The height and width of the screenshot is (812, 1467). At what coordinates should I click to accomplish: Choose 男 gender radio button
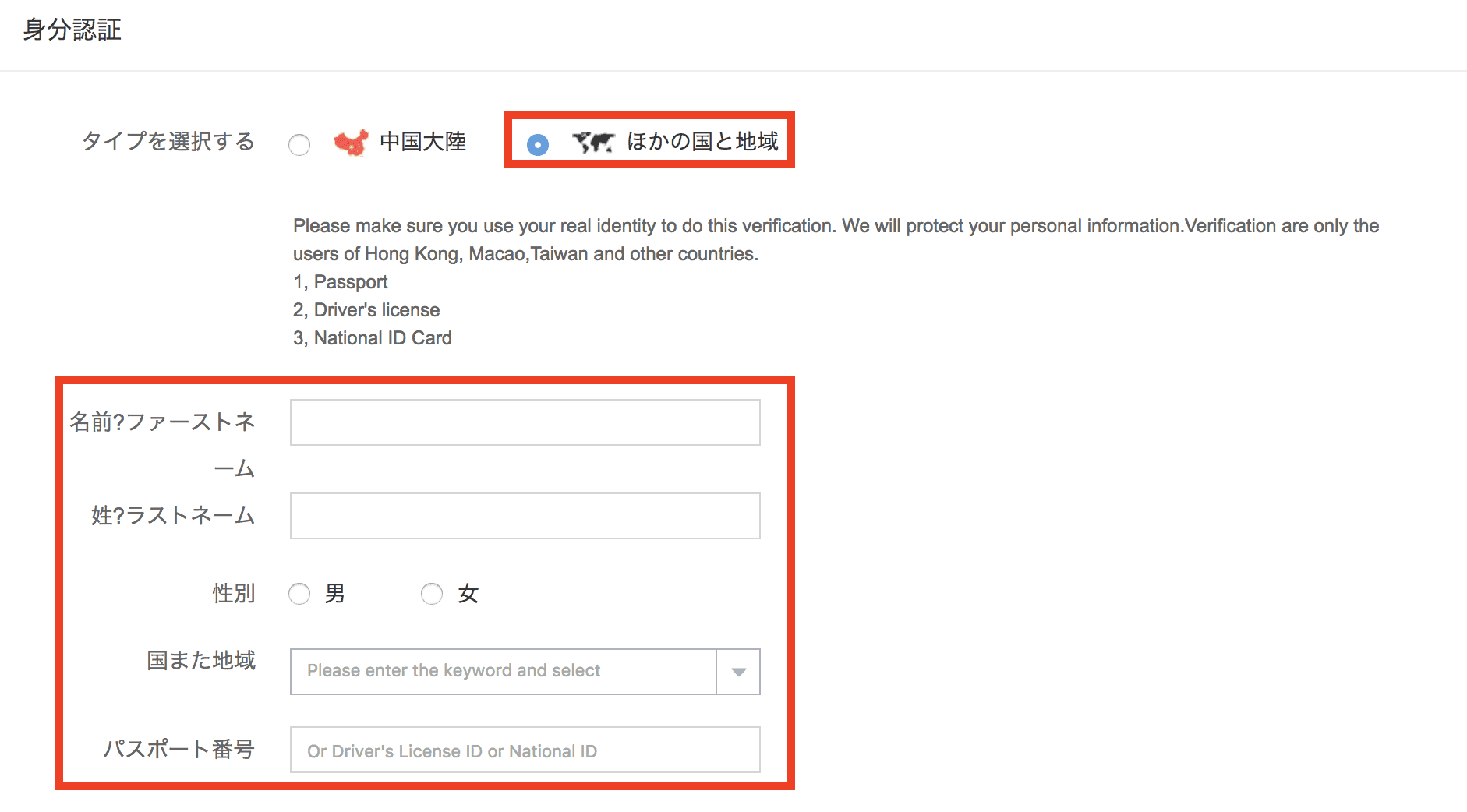tap(299, 595)
